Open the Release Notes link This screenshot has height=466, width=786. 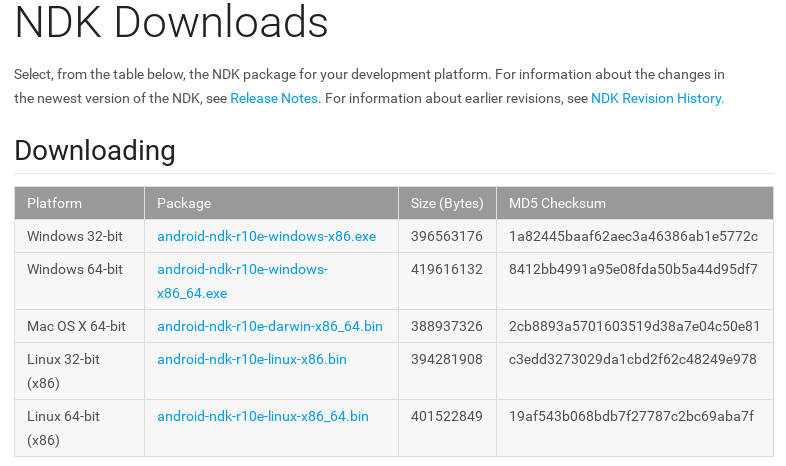click(274, 98)
